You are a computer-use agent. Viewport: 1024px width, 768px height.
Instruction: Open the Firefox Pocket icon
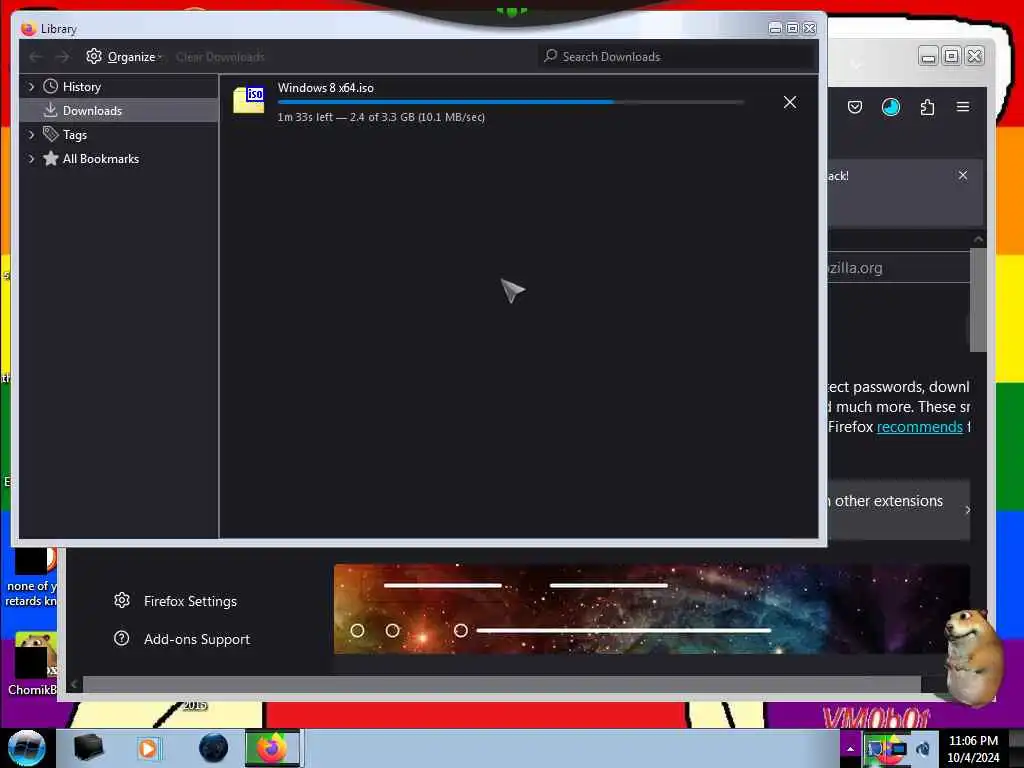(855, 107)
